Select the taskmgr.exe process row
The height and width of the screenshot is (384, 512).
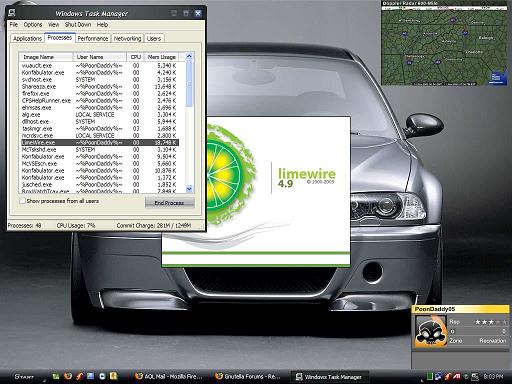(x=99, y=129)
